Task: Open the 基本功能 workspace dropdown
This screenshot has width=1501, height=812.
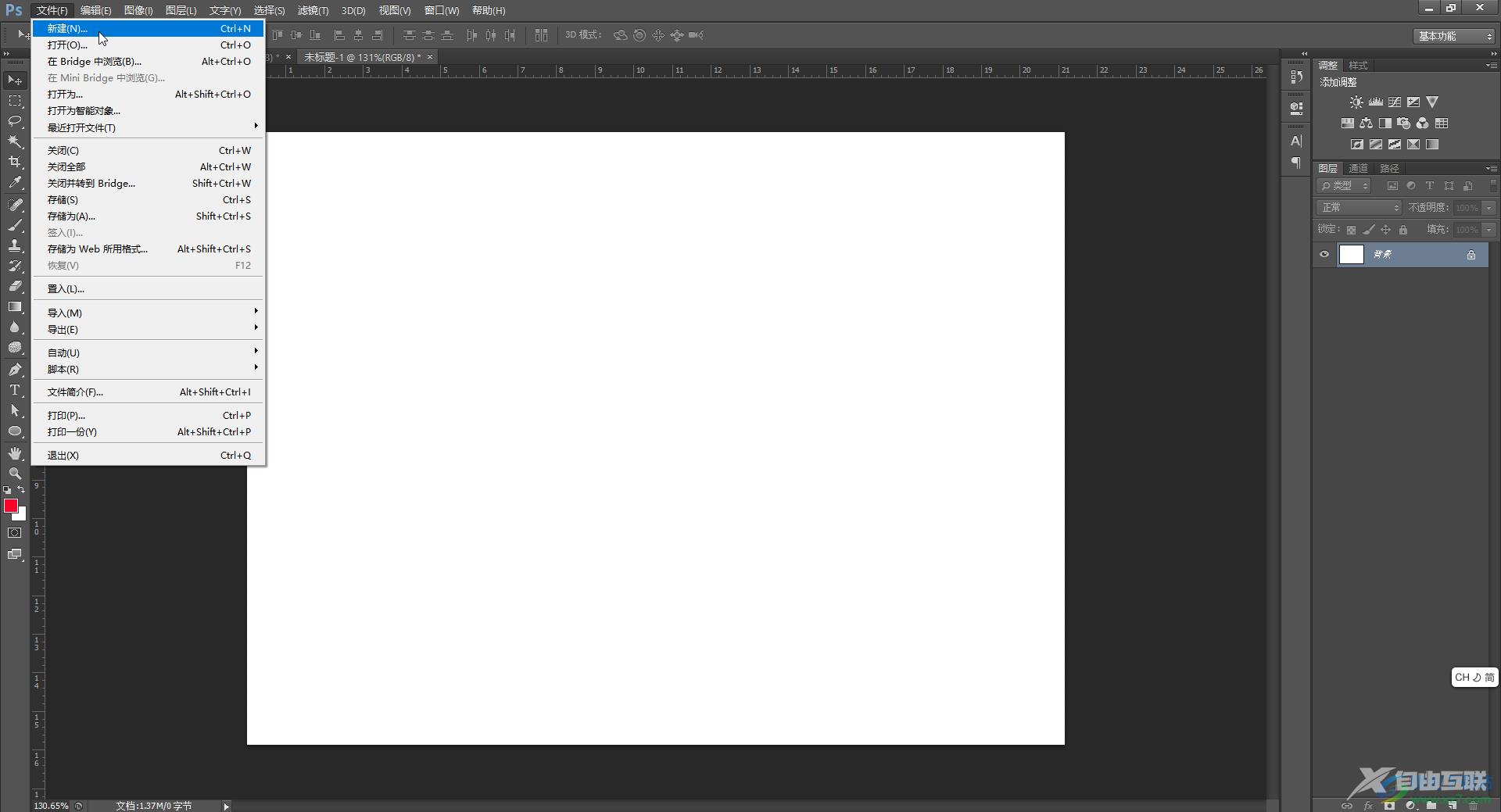Action: tap(1455, 36)
